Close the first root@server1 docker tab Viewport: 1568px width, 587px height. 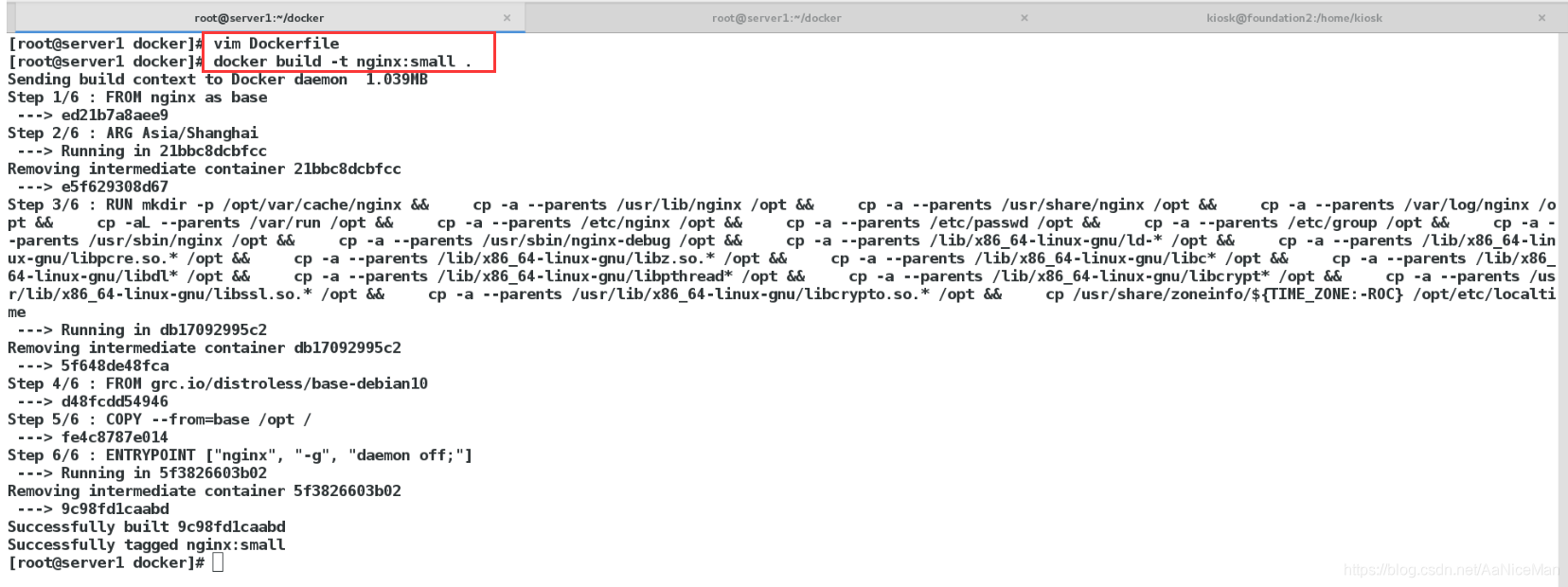click(507, 18)
